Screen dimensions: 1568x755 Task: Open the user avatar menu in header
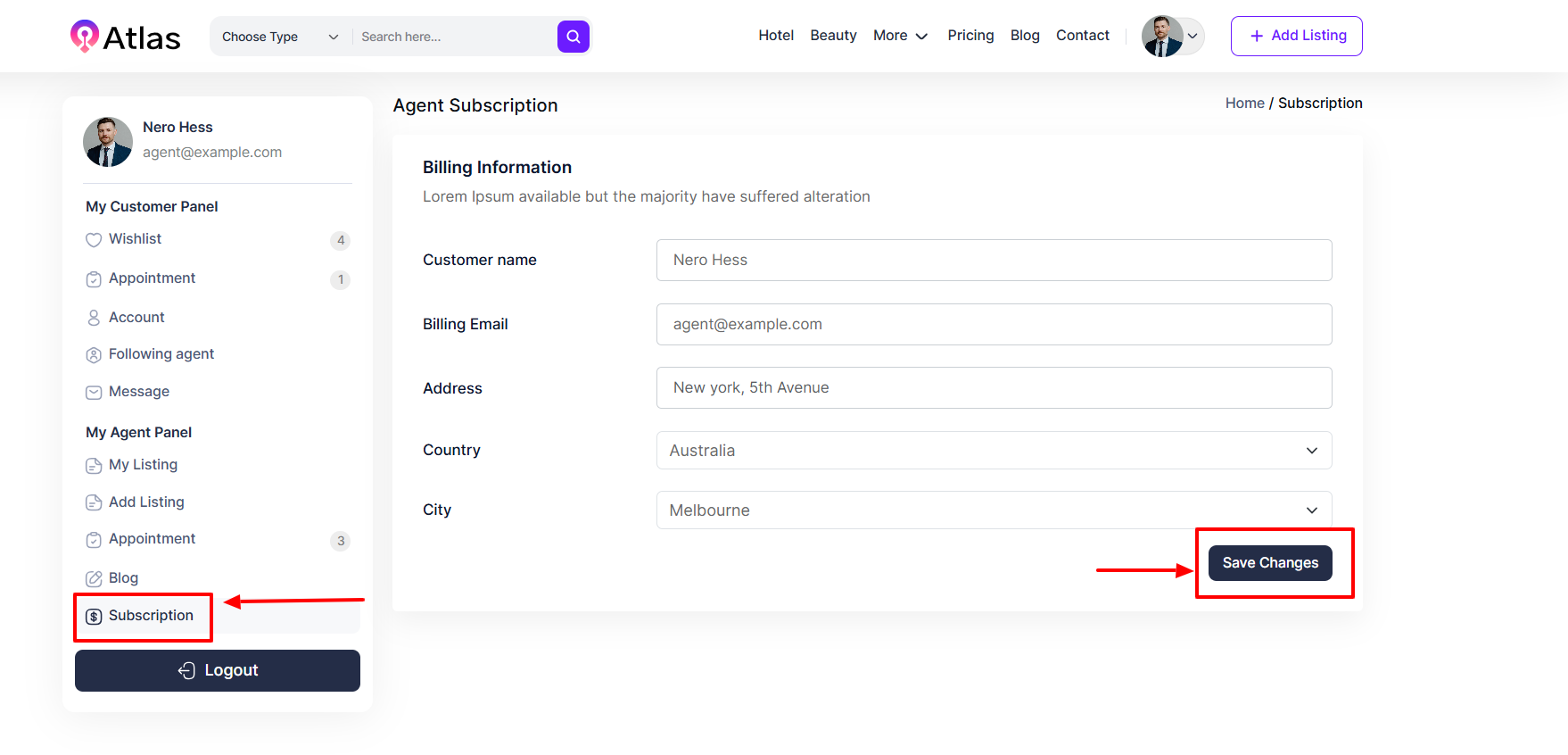coord(1172,37)
